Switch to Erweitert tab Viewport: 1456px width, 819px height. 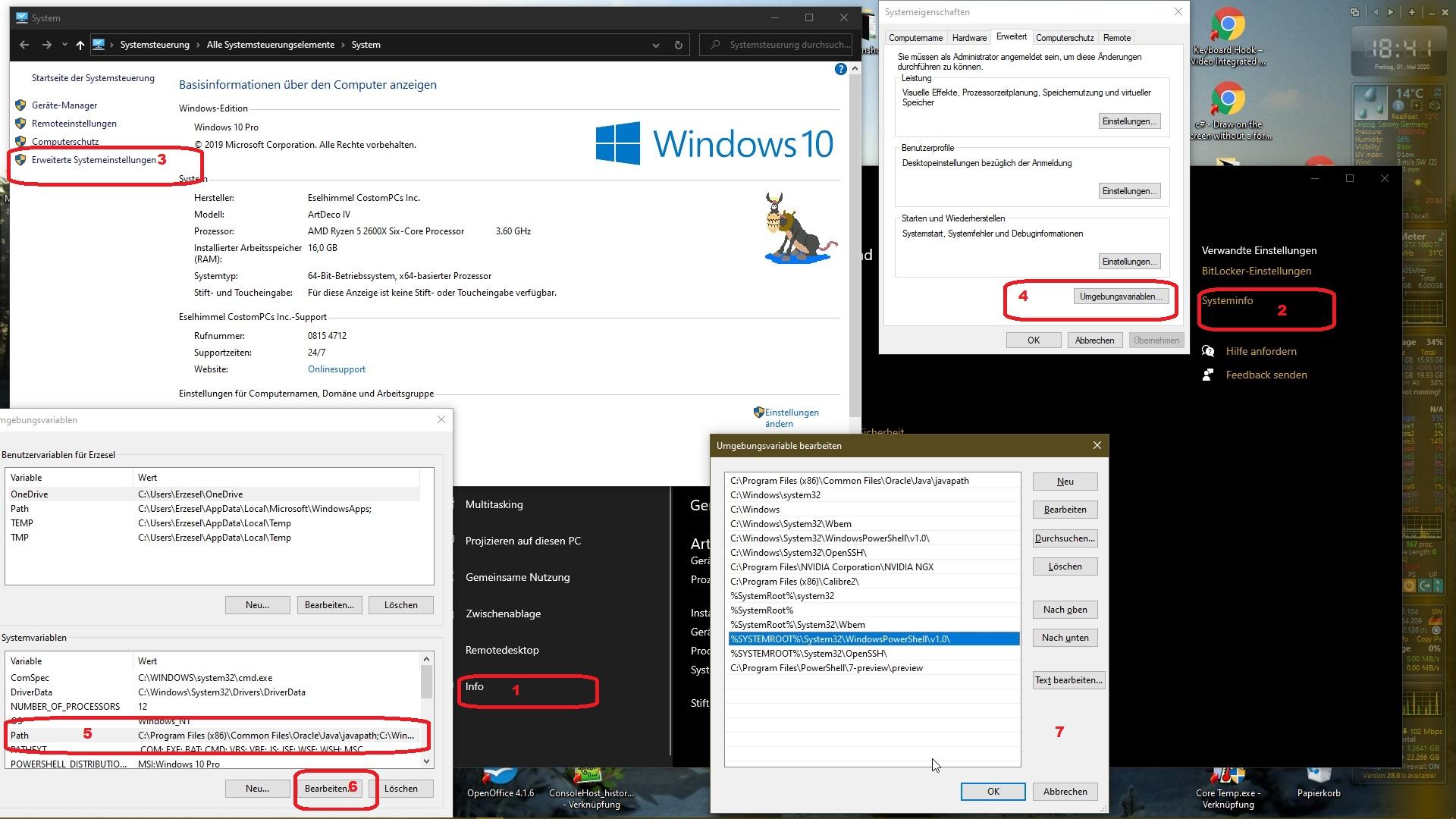1011,36
